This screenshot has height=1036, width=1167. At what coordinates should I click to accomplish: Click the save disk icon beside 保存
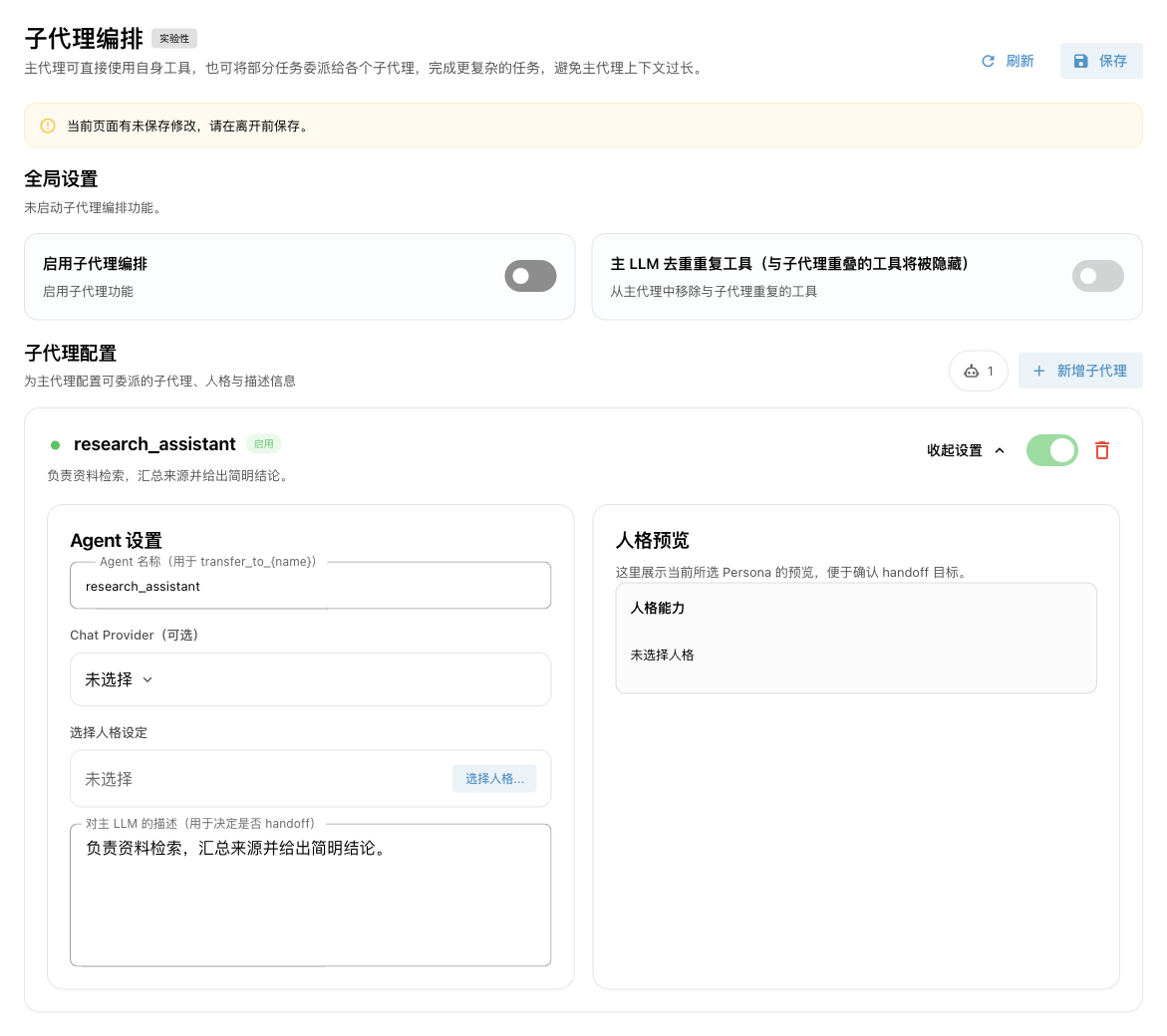coord(1080,61)
